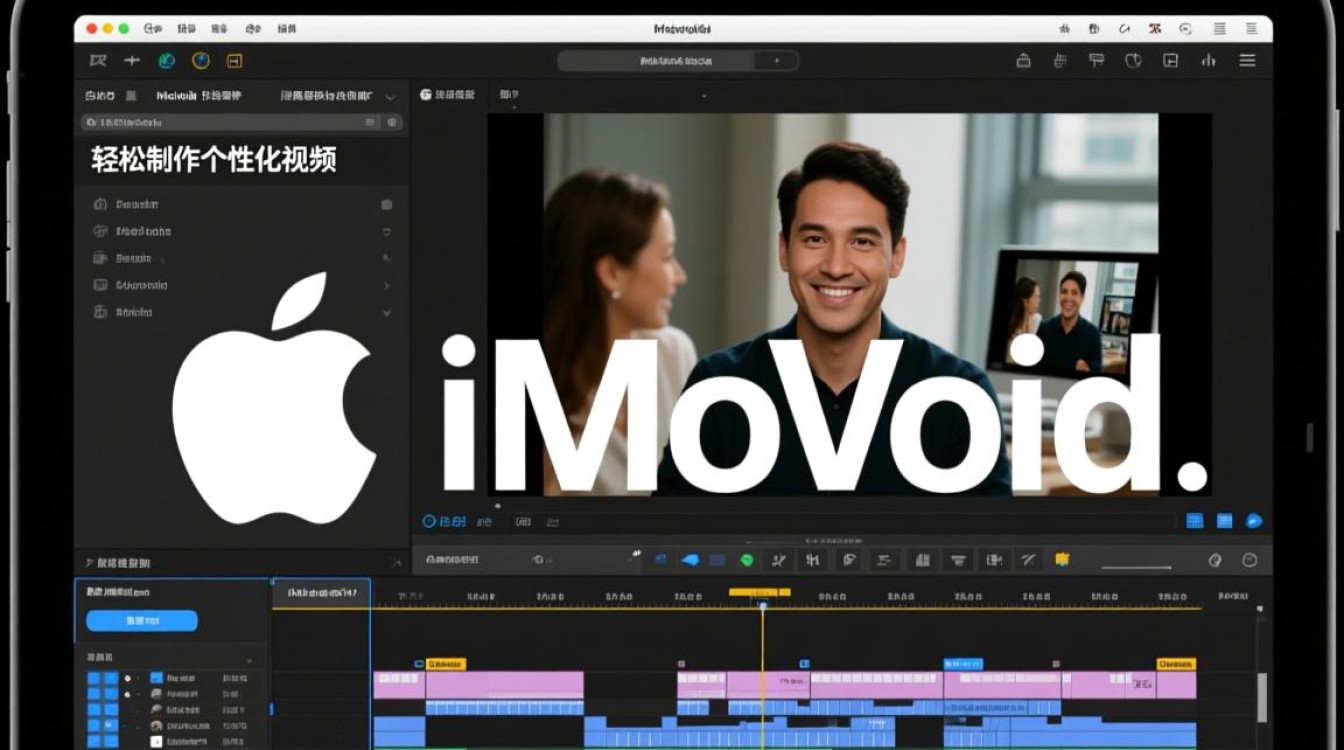Click the flag-like monitor icon in the top-right toolbar

(1097, 61)
